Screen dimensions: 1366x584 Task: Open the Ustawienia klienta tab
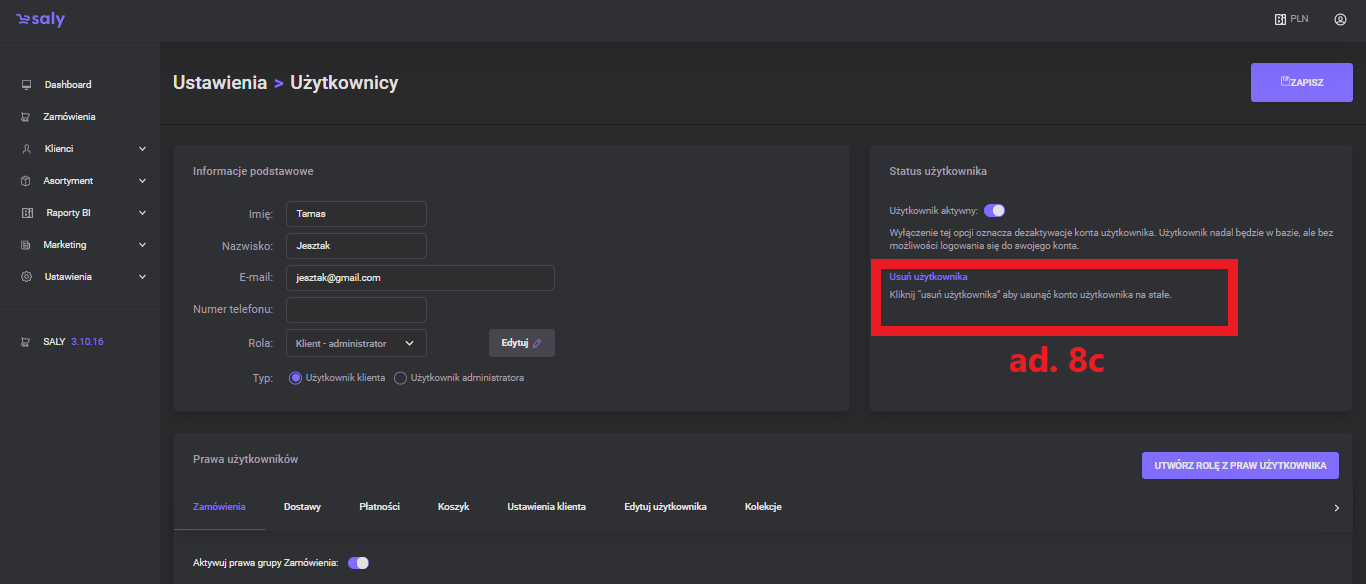pos(546,507)
